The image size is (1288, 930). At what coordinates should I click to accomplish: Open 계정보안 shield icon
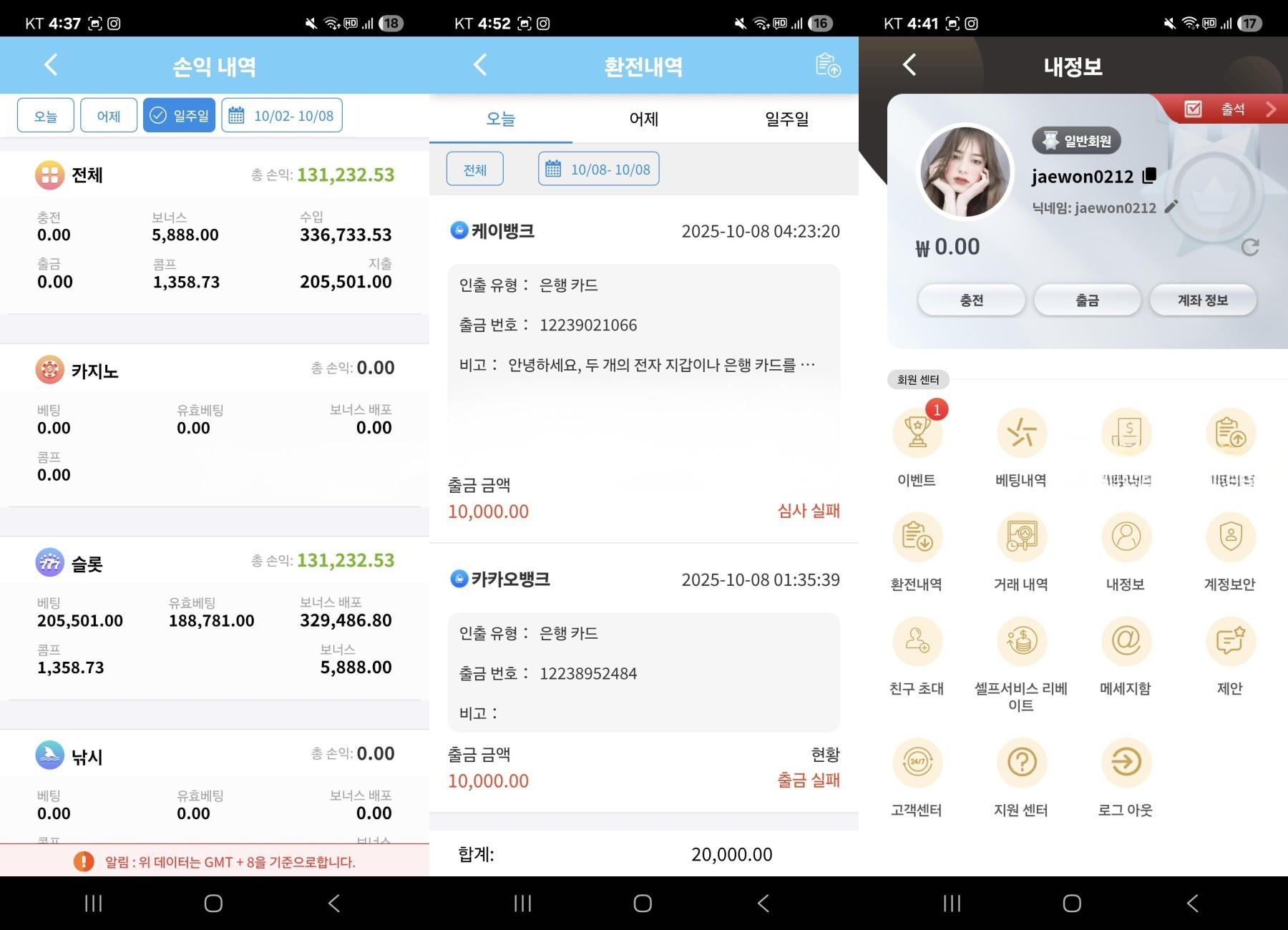coord(1230,538)
